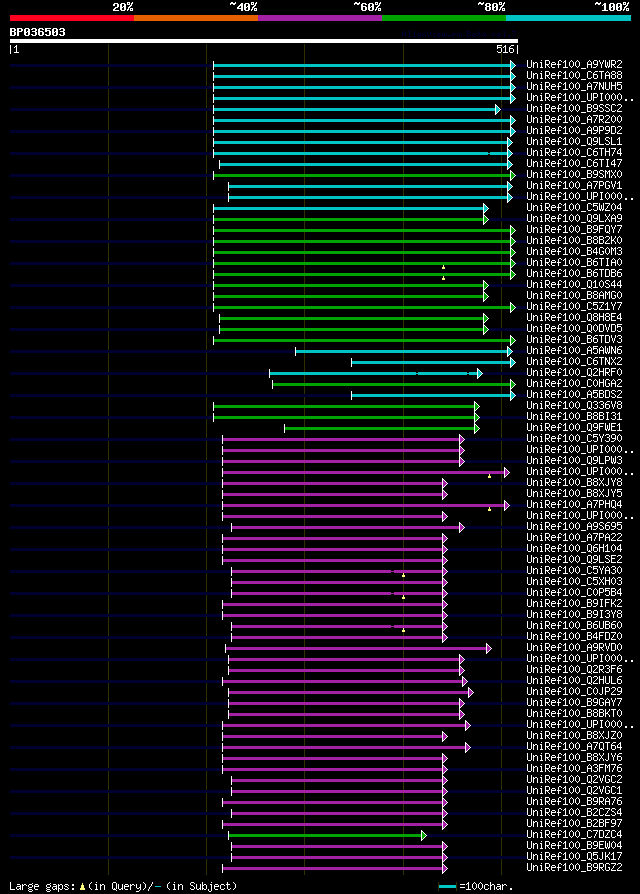Select the UniRef100_B9FQY7 hit label
Viewport: 640px width, 894px height.
point(574,230)
